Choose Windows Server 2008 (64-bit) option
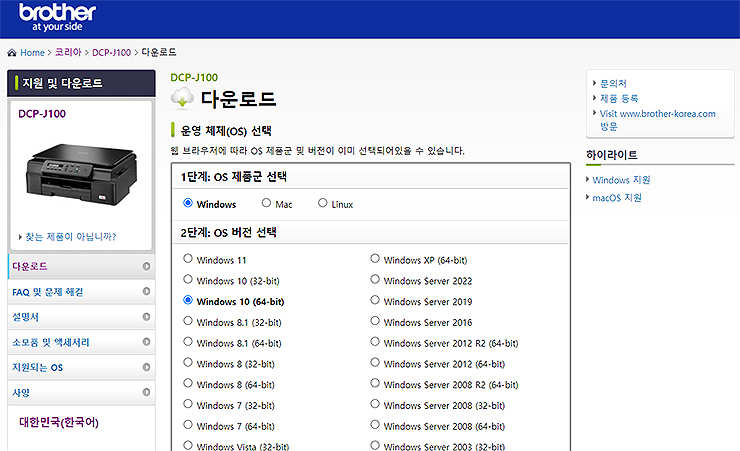This screenshot has height=451, width=740. coord(375,425)
